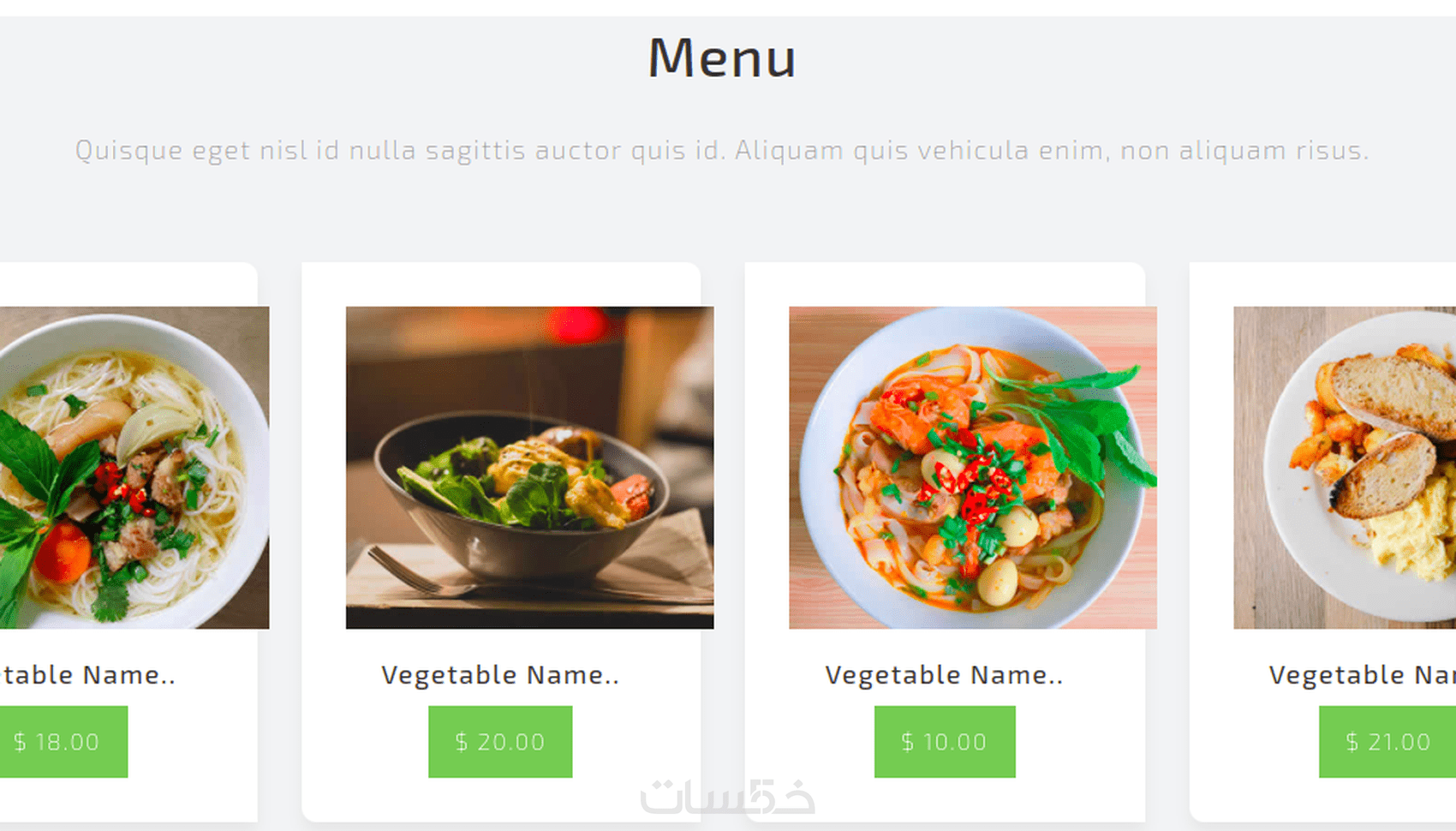Image resolution: width=1456 pixels, height=831 pixels.
Task: Select the Vegetable Name title under shrimp noodles
Action: tap(944, 675)
